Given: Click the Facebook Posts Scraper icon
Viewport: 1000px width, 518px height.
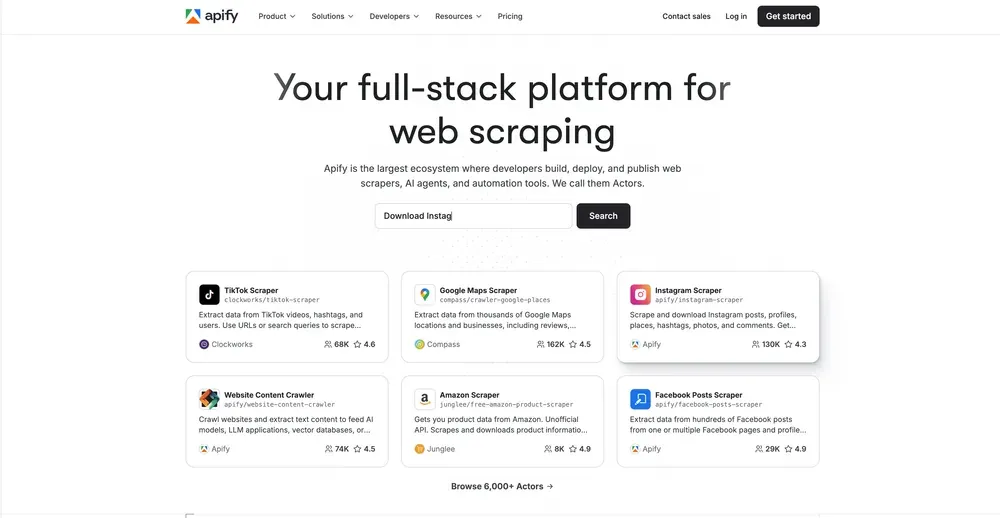Looking at the screenshot, I should [640, 399].
